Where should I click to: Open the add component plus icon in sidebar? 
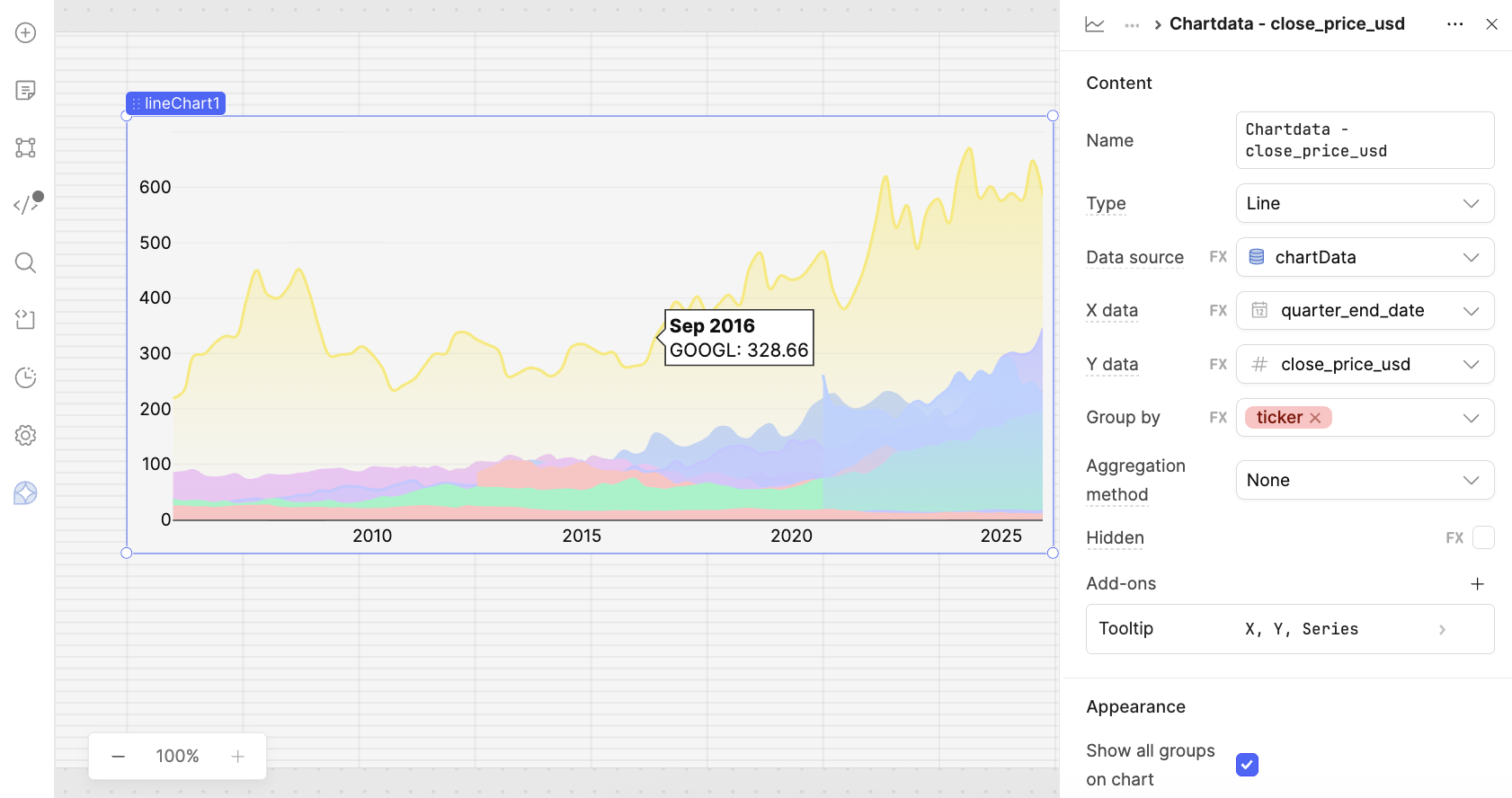[25, 33]
